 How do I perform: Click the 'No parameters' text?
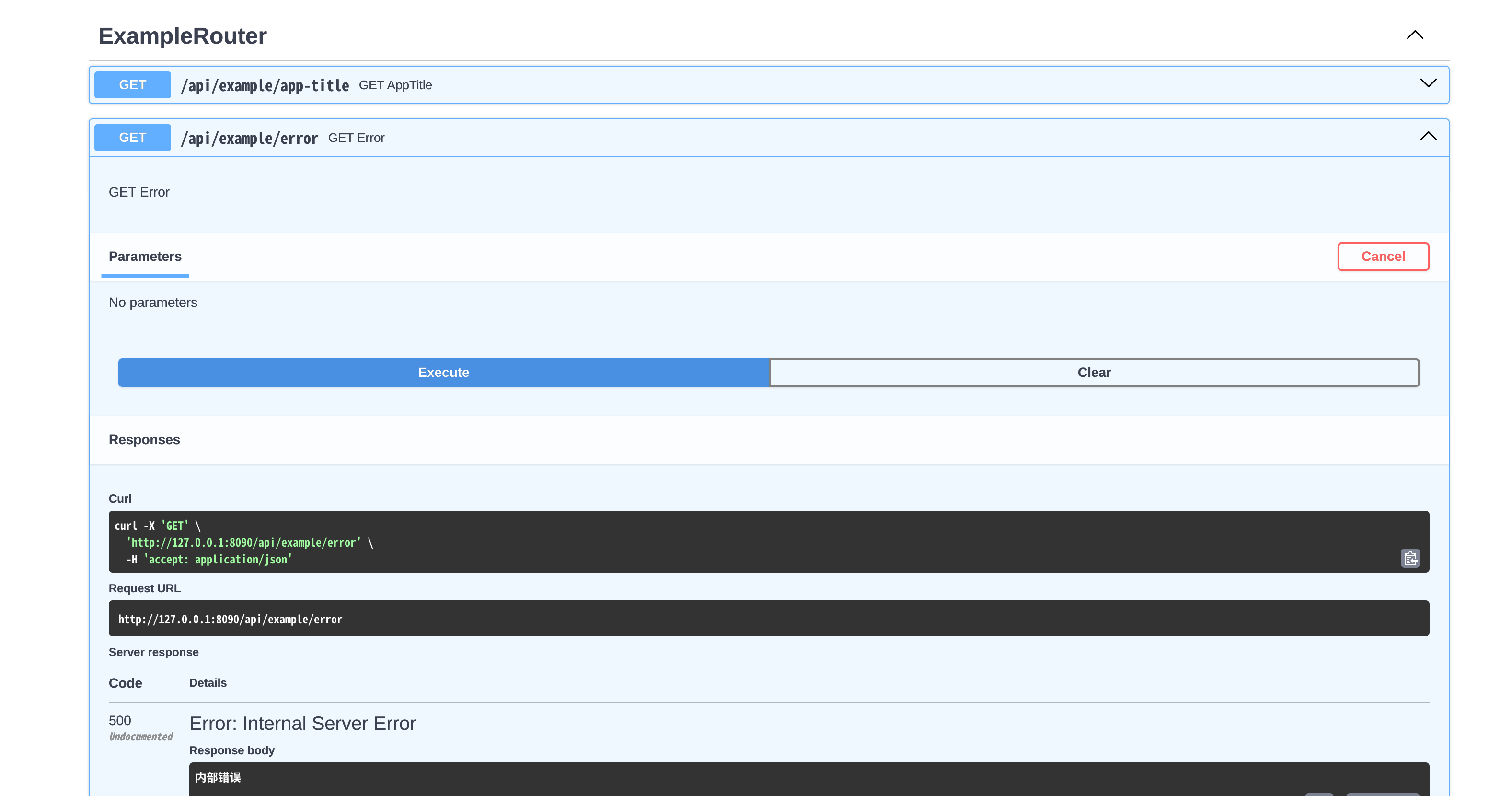(153, 303)
